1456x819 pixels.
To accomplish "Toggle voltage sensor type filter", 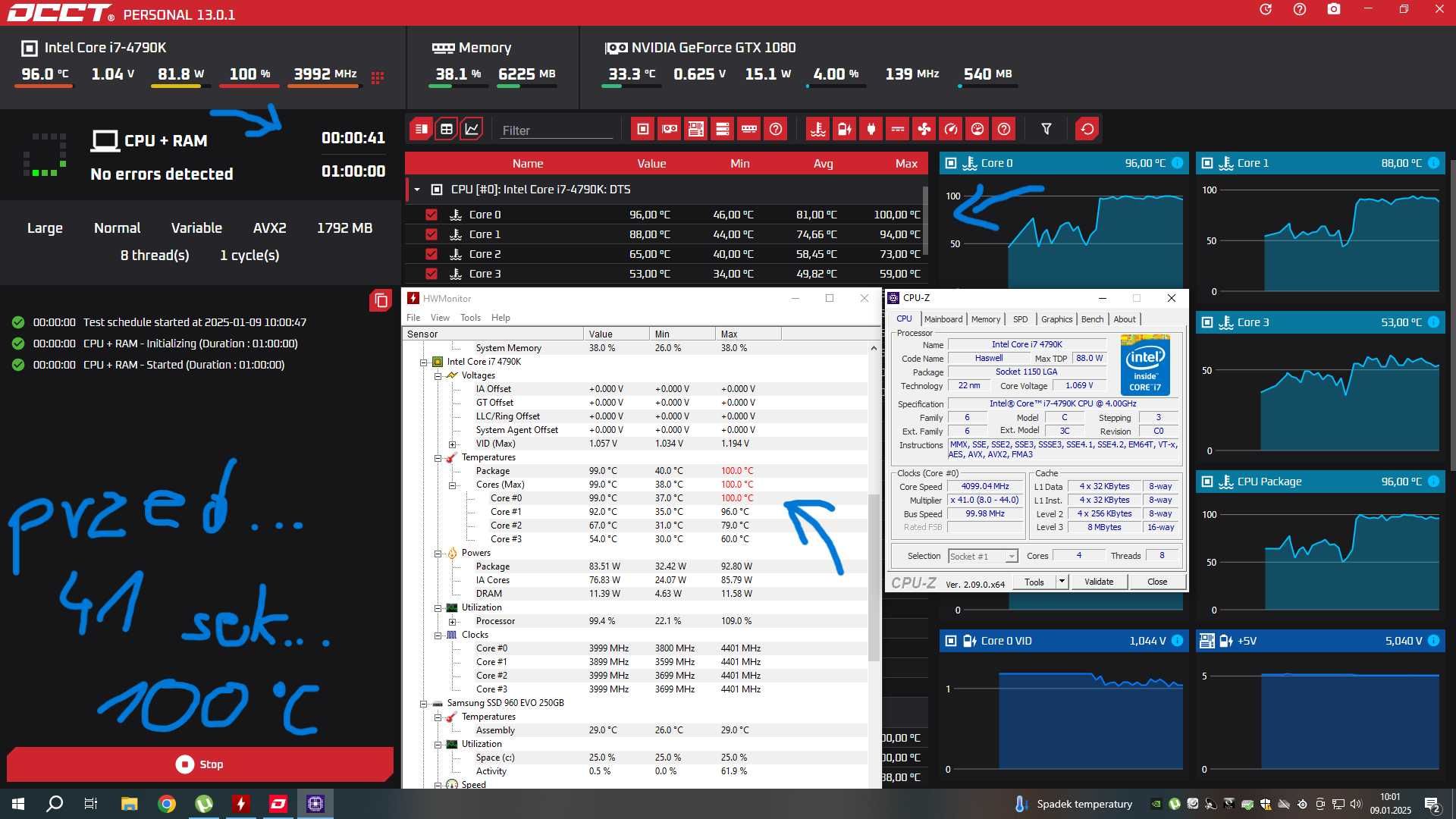I will 845,129.
